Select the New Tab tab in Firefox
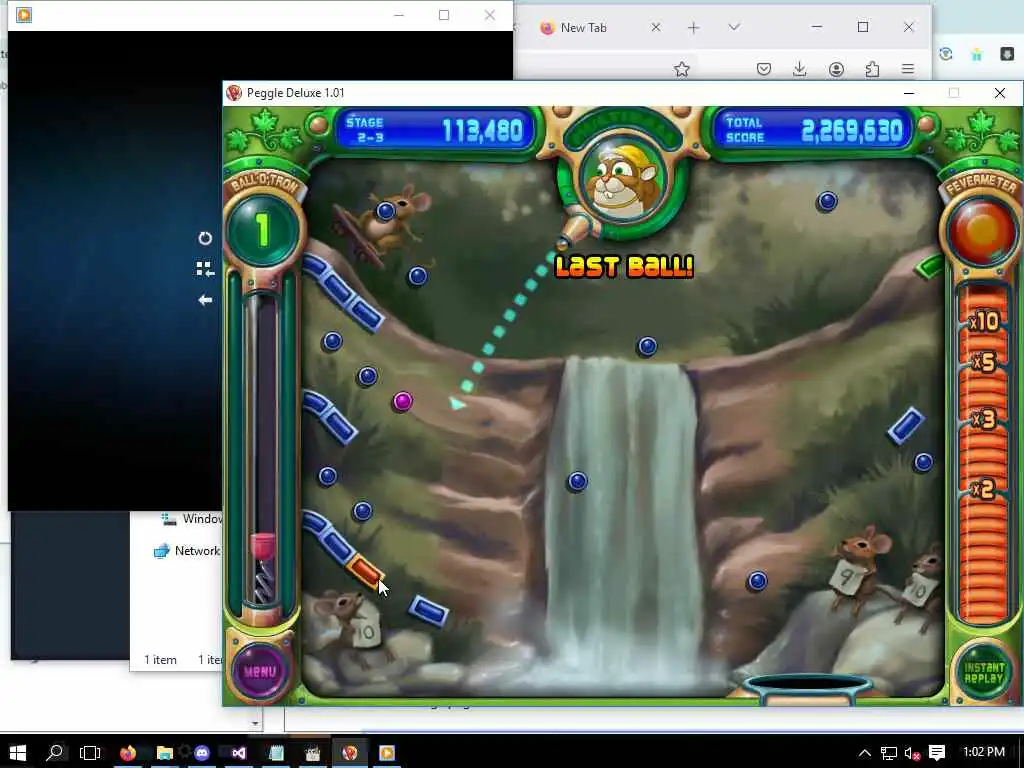Image resolution: width=1024 pixels, height=768 pixels. tap(583, 27)
